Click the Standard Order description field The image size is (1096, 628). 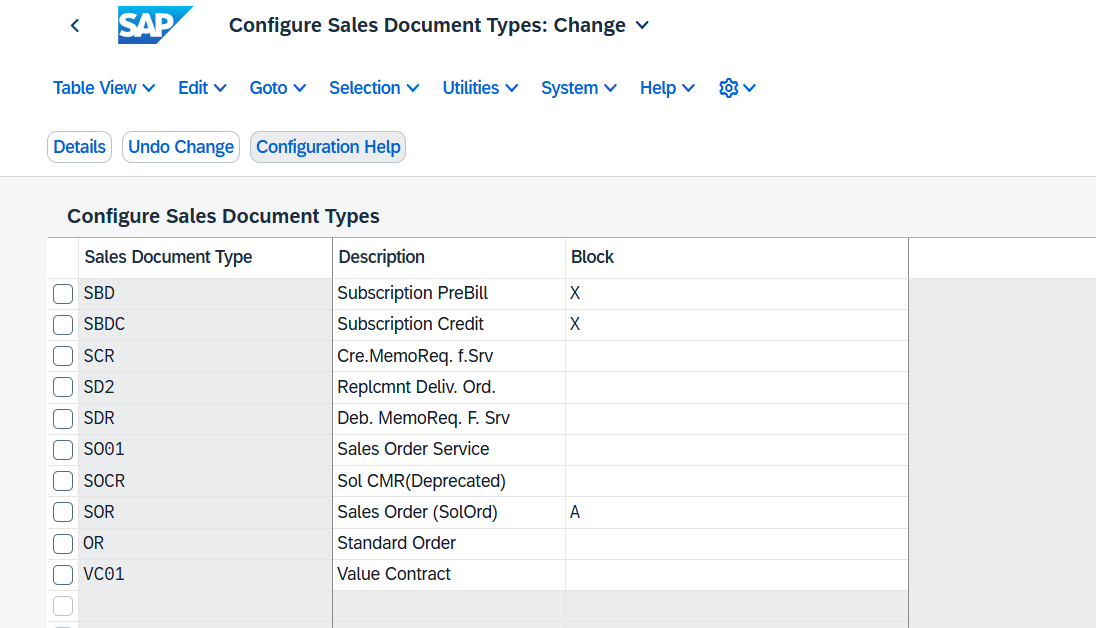[448, 543]
